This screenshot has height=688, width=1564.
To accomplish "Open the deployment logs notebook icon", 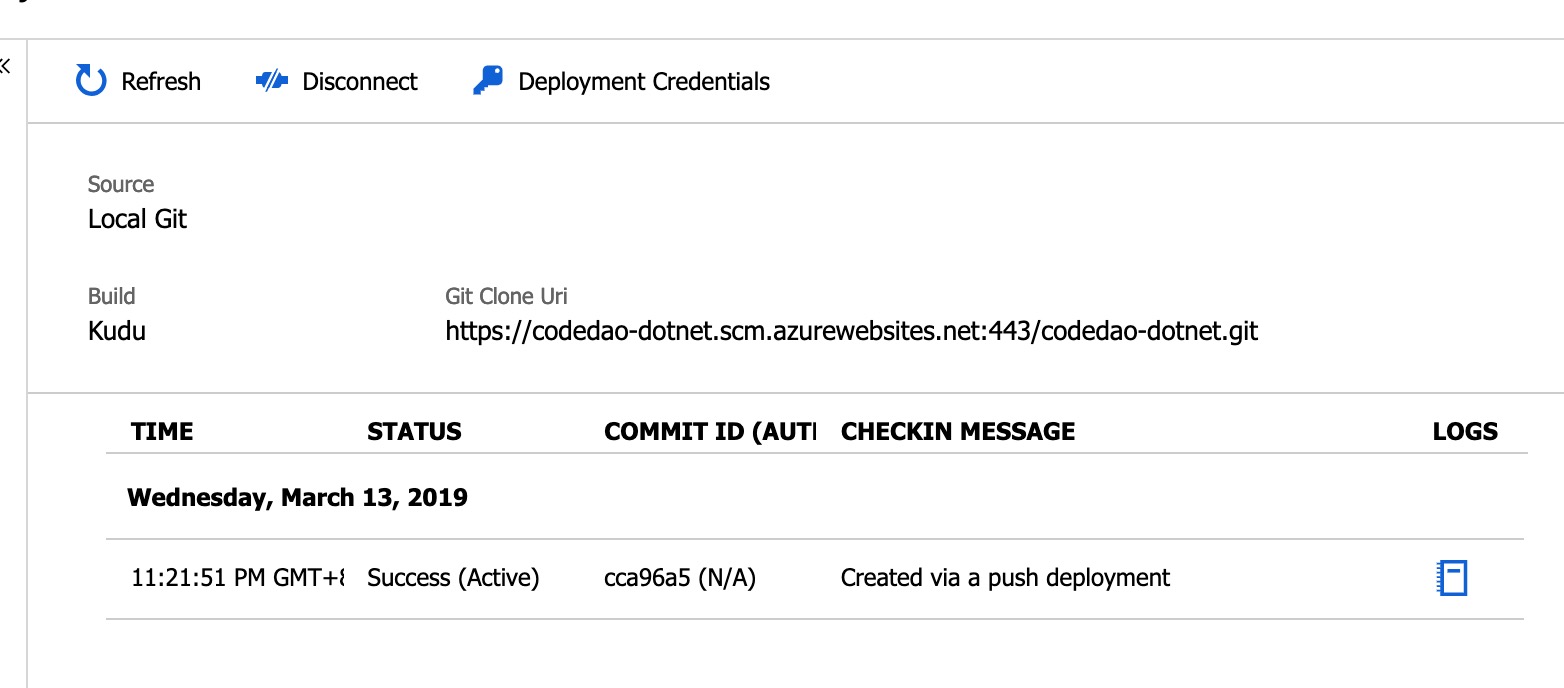I will (1452, 578).
